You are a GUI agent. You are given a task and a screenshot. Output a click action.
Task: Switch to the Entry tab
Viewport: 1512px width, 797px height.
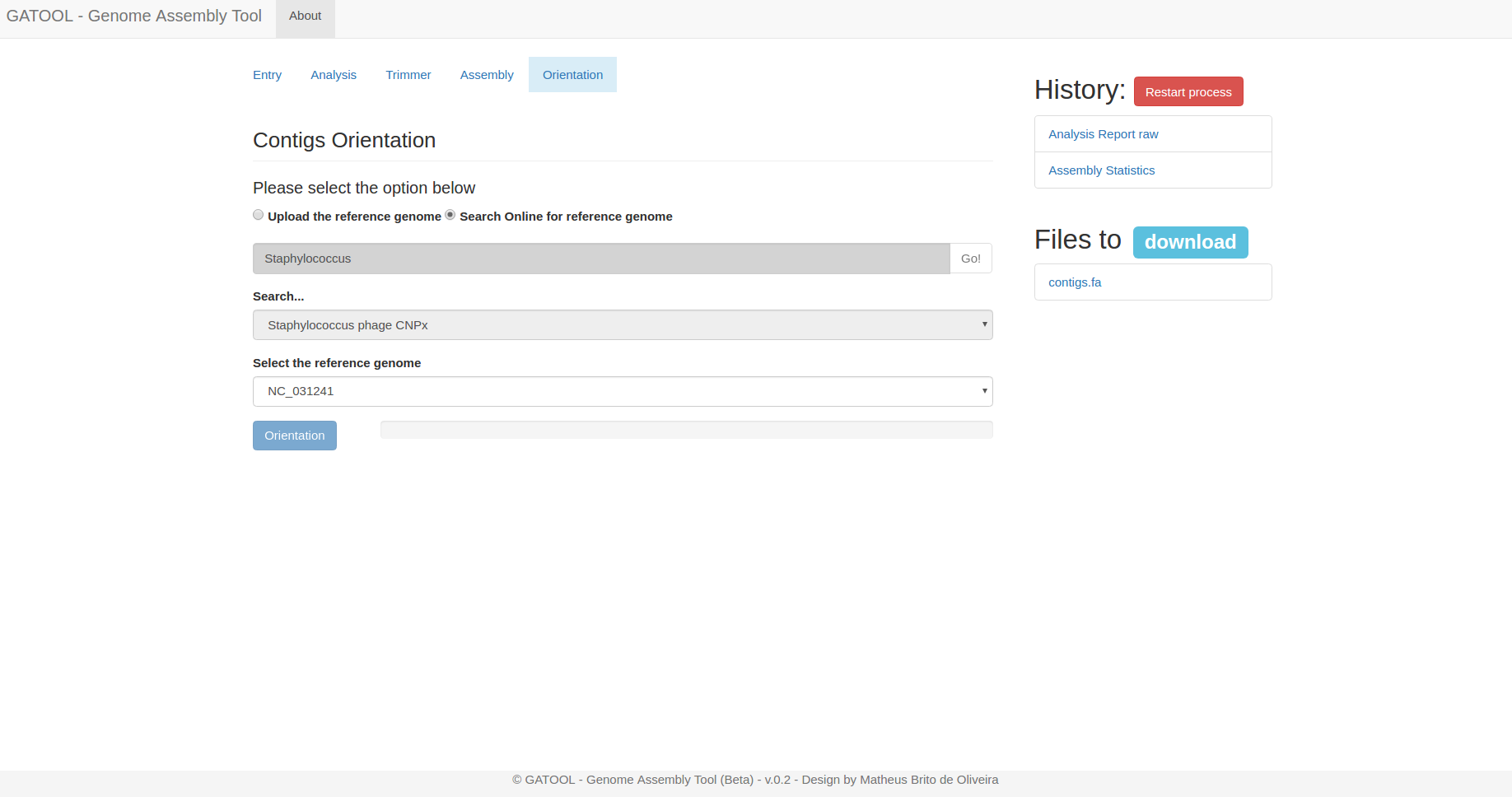click(267, 74)
